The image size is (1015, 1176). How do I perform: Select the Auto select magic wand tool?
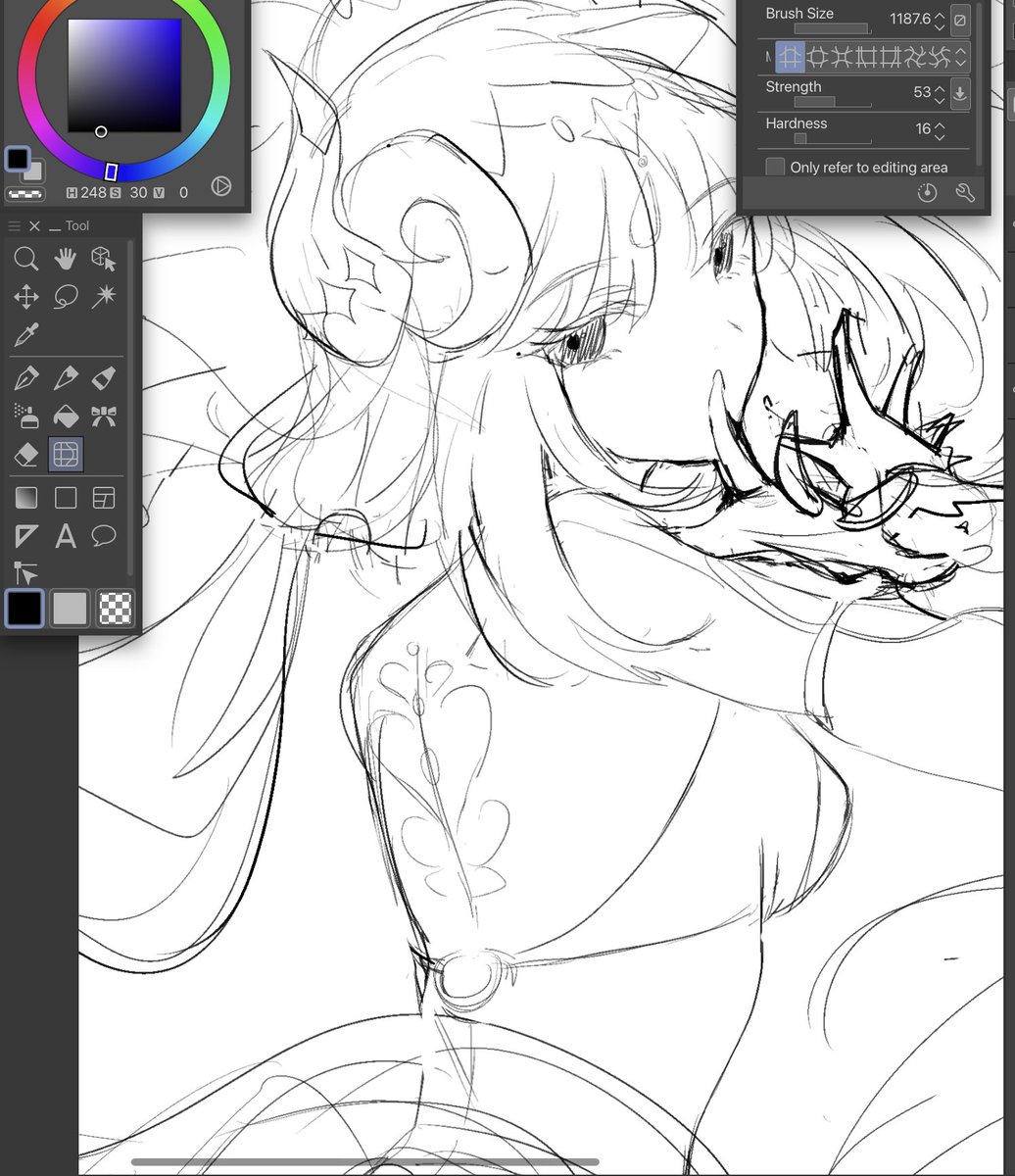[104, 297]
